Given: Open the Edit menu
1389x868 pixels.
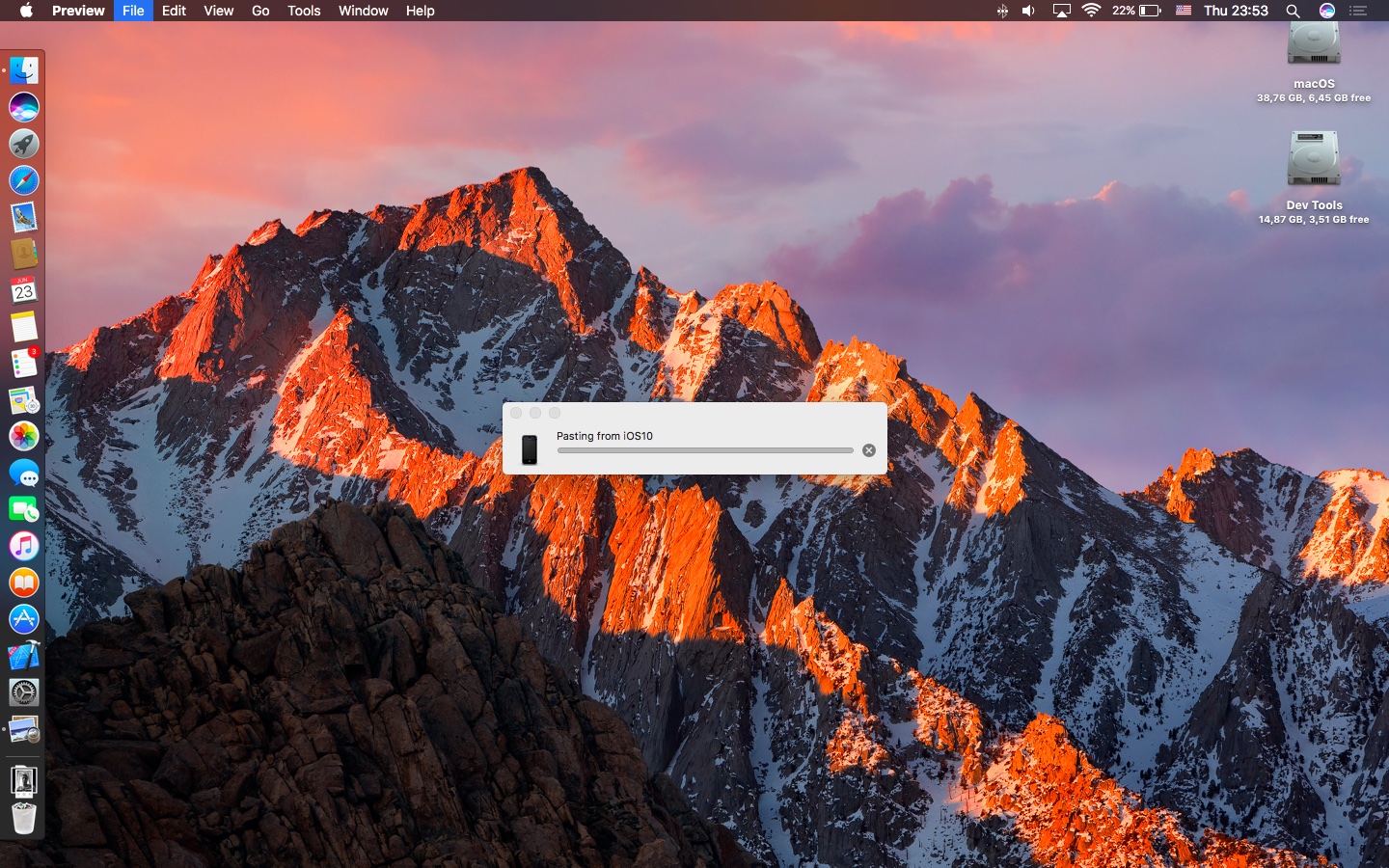Looking at the screenshot, I should pos(174,11).
